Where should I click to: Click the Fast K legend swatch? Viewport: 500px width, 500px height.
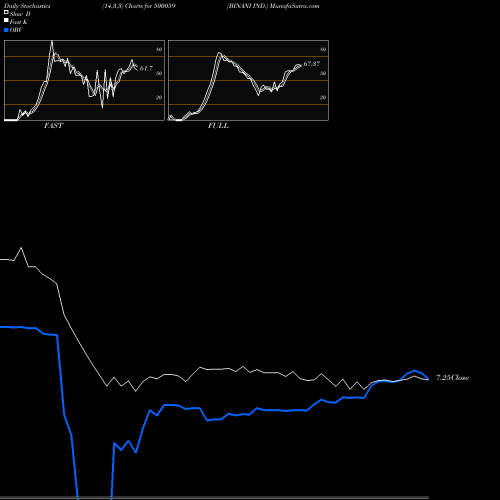click(x=6, y=20)
